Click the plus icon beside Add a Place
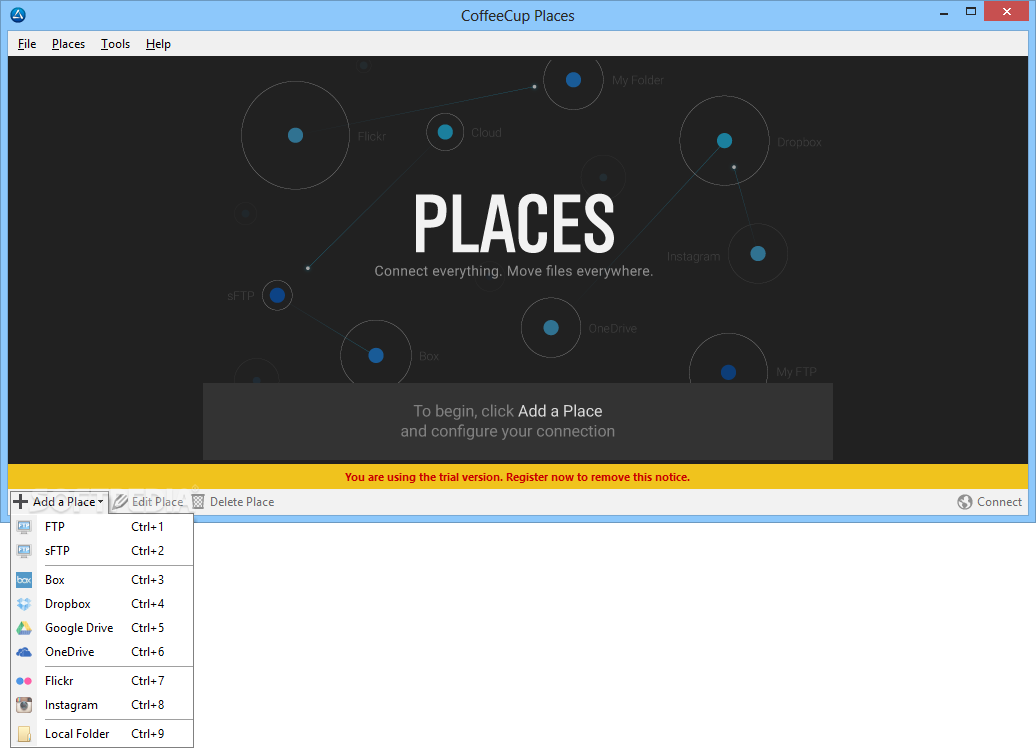 [20, 502]
